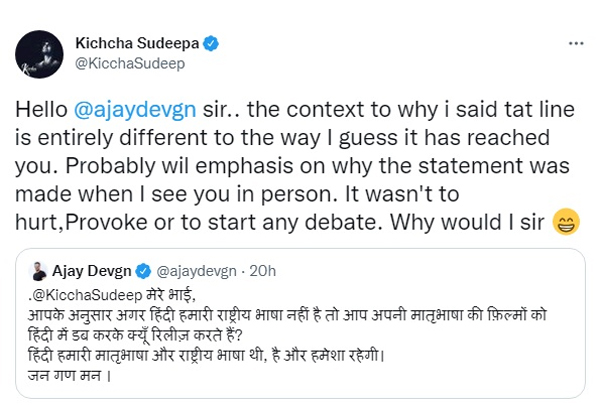
Task: Click the verified badge beside Ajay Devgn
Action: click(x=143, y=270)
